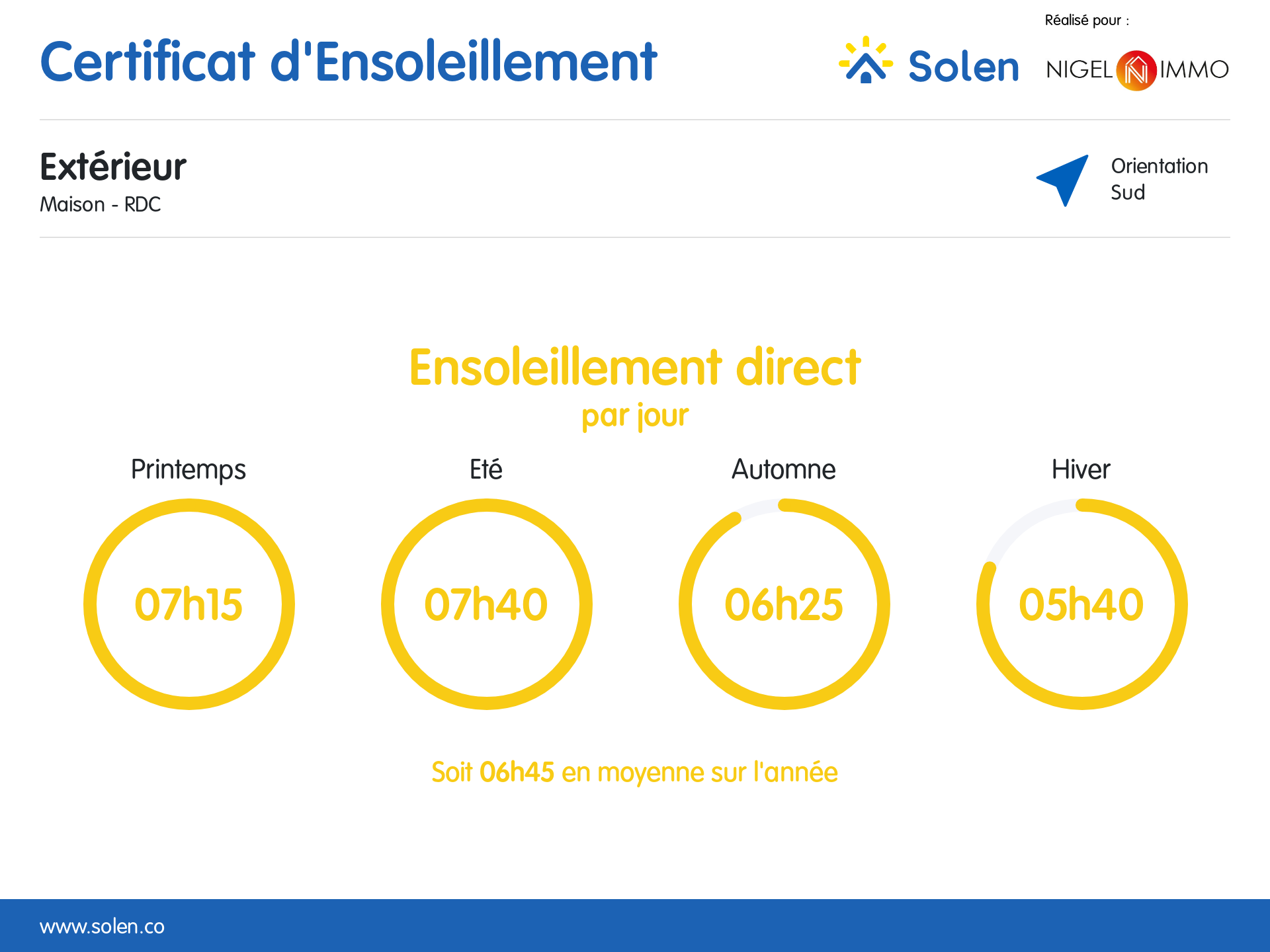Viewport: 1270px width, 952px height.
Task: Click the Orientation Sud label
Action: (1159, 179)
